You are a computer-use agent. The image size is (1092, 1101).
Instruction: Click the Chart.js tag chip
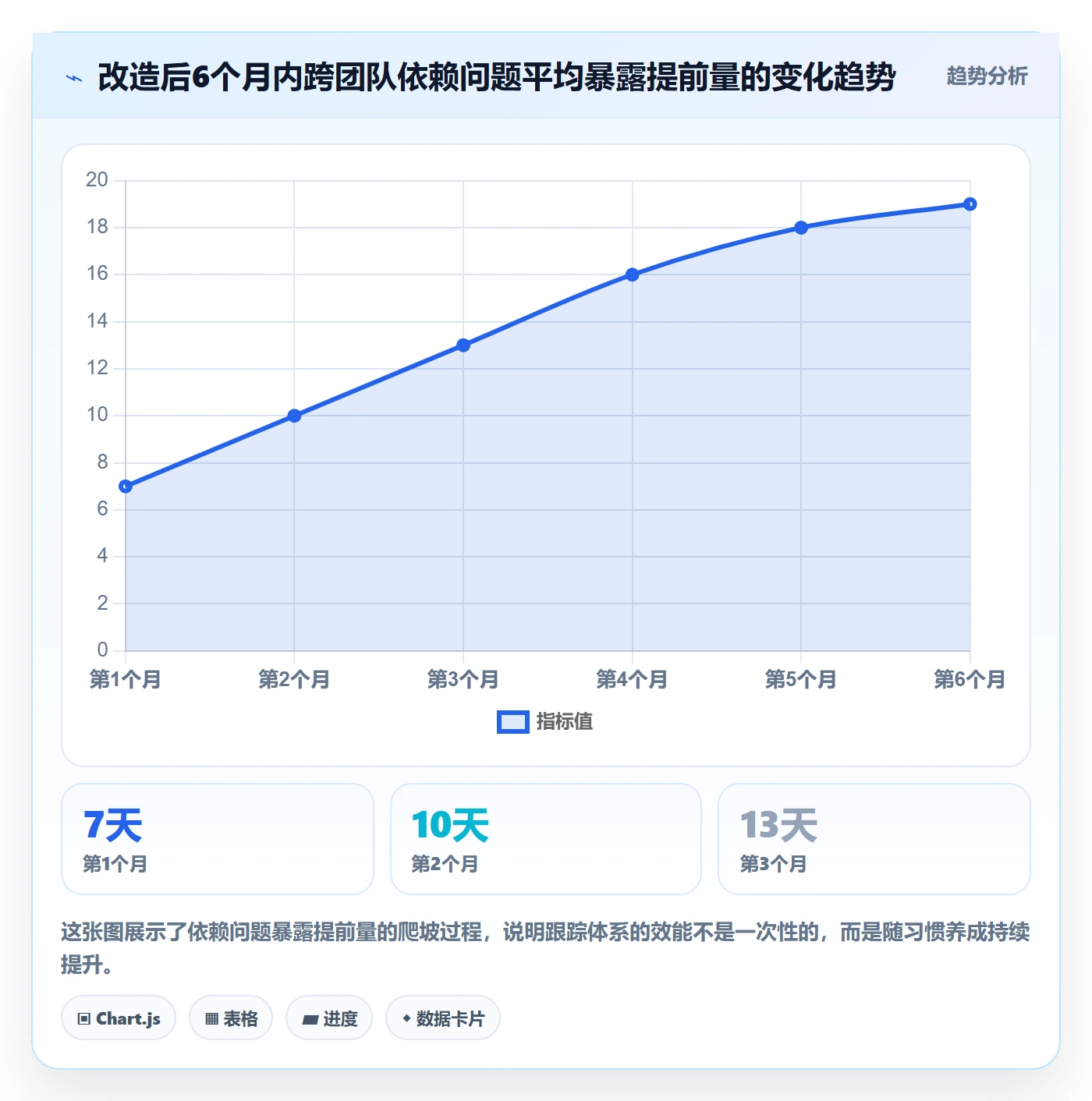tap(119, 1018)
